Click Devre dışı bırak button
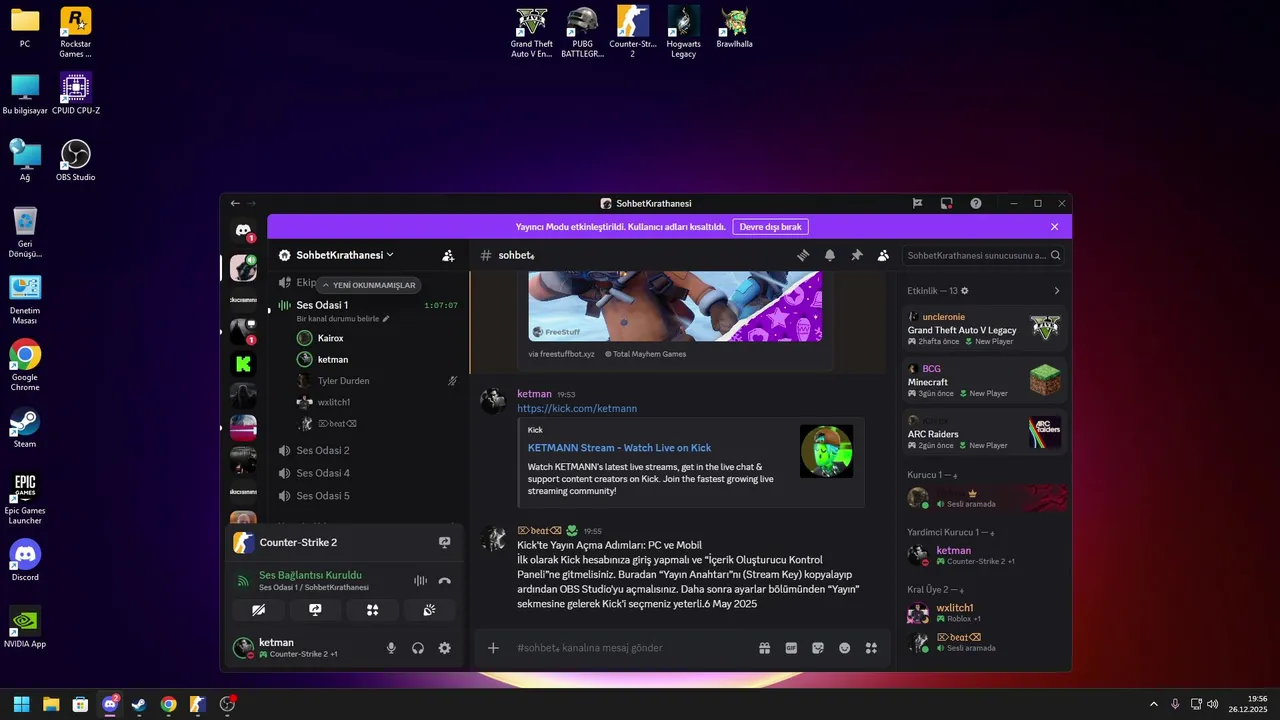This screenshot has height=720, width=1280. pyautogui.click(x=770, y=227)
